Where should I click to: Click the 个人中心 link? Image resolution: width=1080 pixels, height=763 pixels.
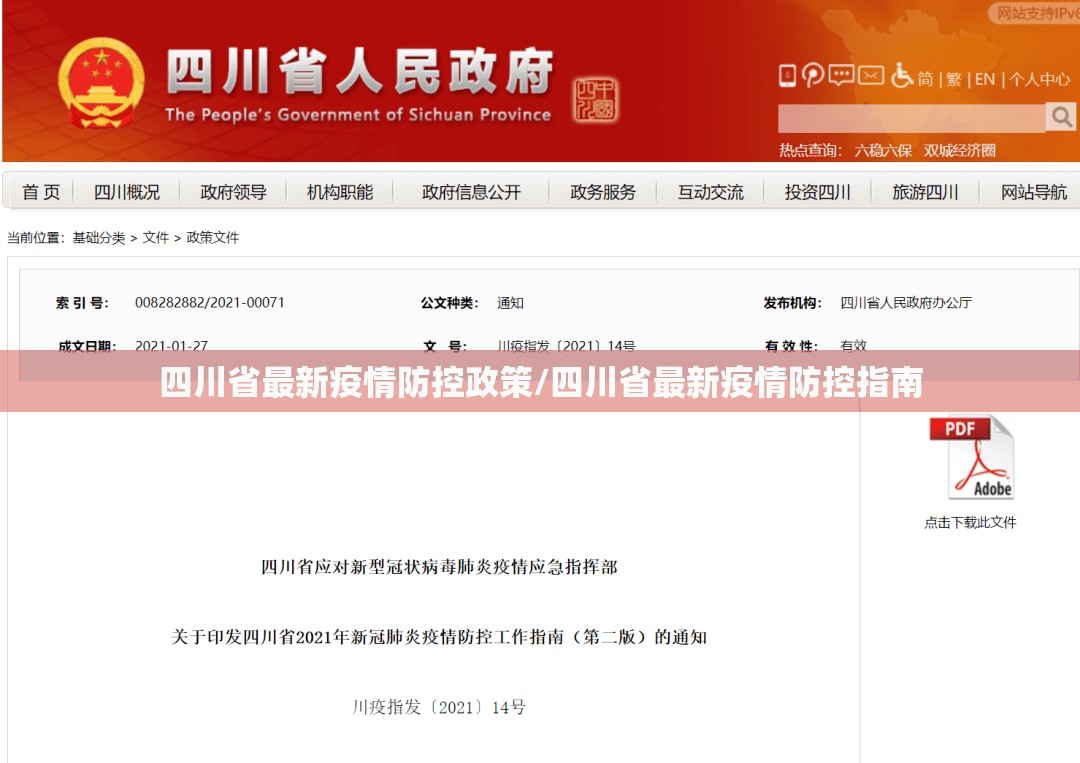tap(1040, 79)
